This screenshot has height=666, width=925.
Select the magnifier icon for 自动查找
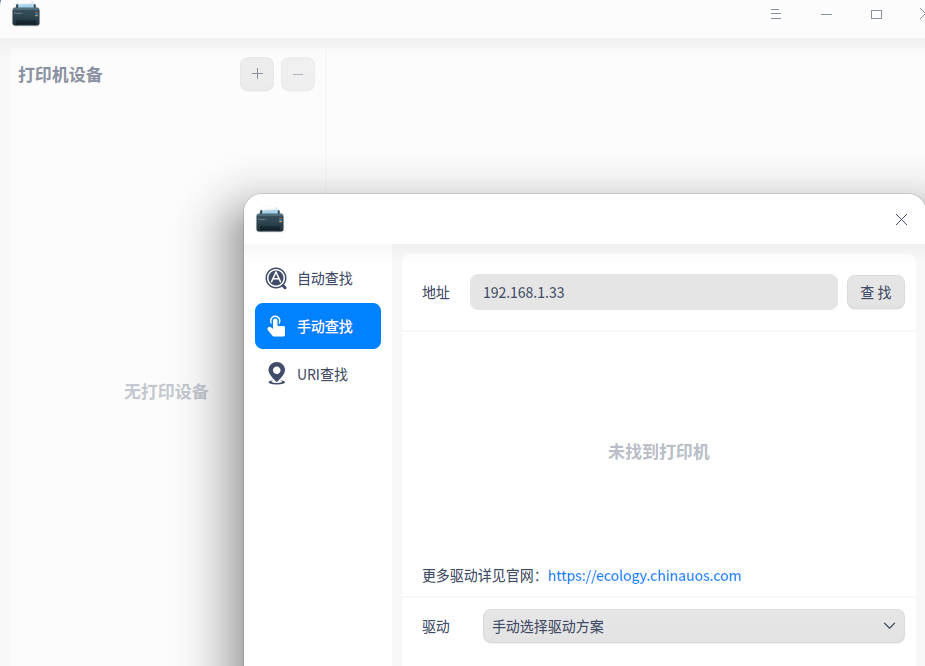pos(276,278)
